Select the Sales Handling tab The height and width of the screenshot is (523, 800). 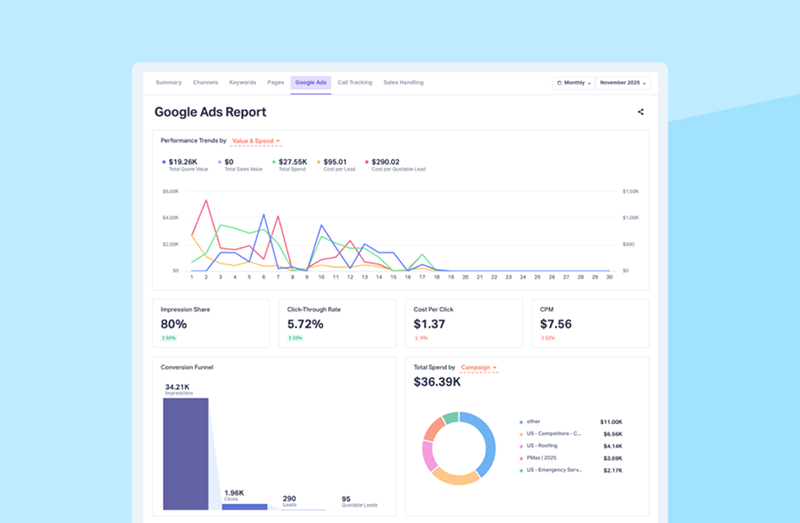tap(404, 82)
